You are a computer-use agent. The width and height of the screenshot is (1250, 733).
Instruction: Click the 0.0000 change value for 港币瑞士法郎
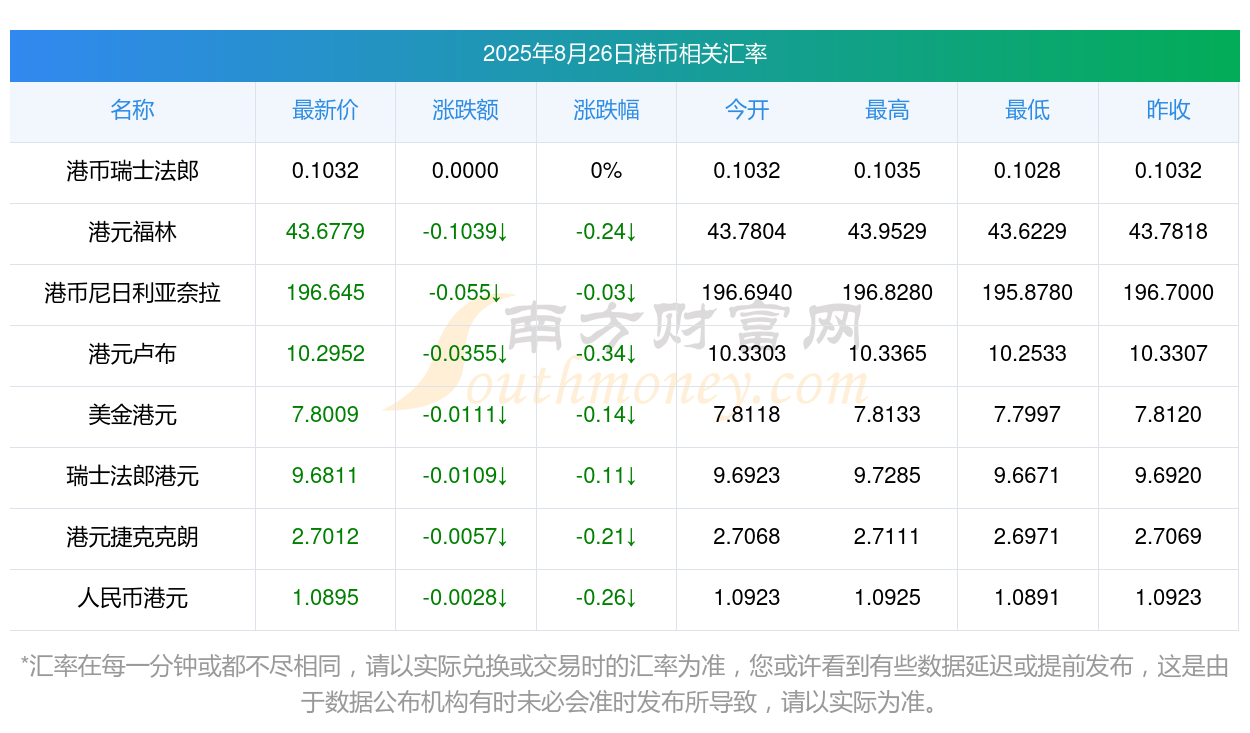(465, 171)
